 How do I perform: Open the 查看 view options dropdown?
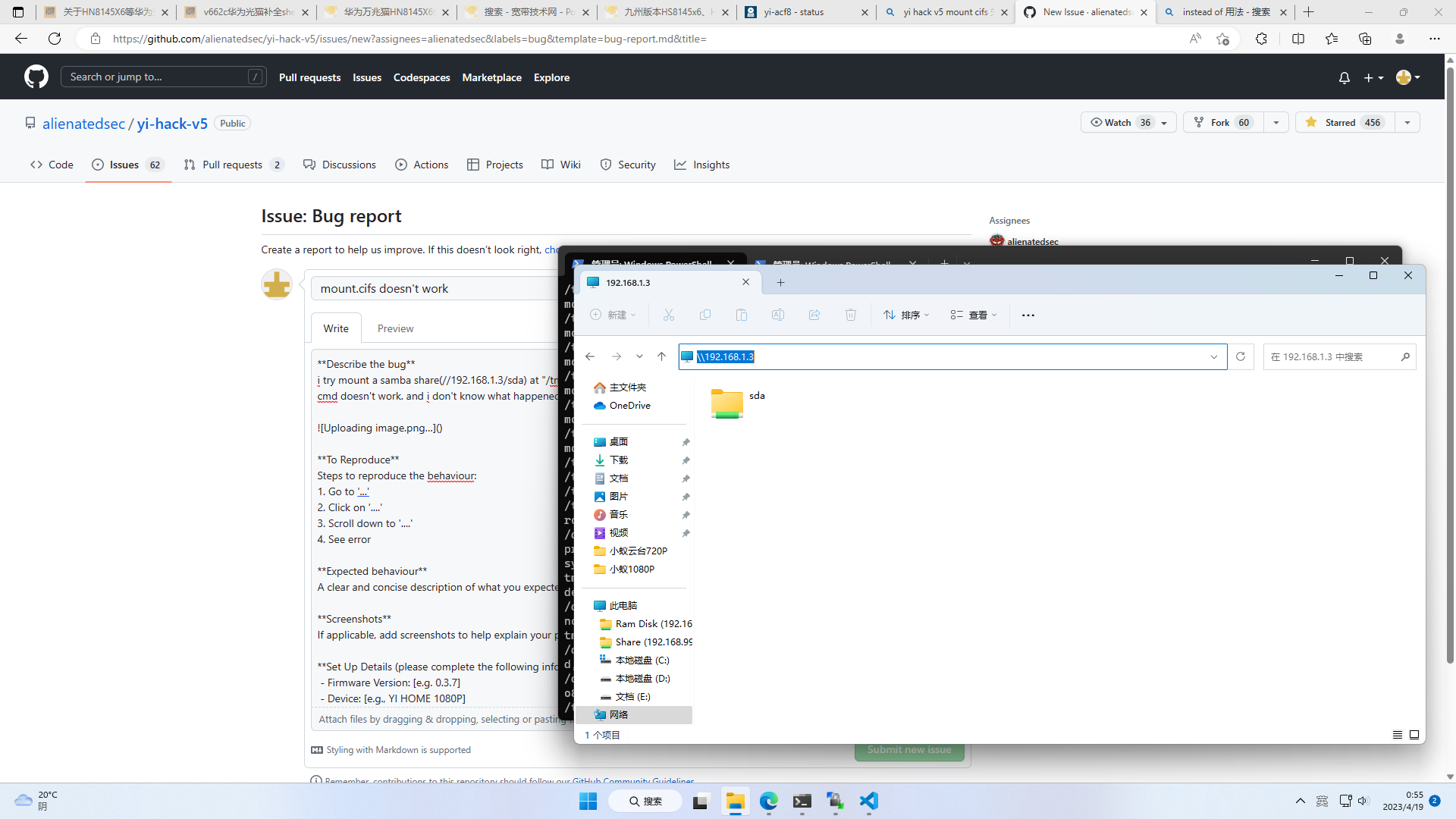pos(973,315)
